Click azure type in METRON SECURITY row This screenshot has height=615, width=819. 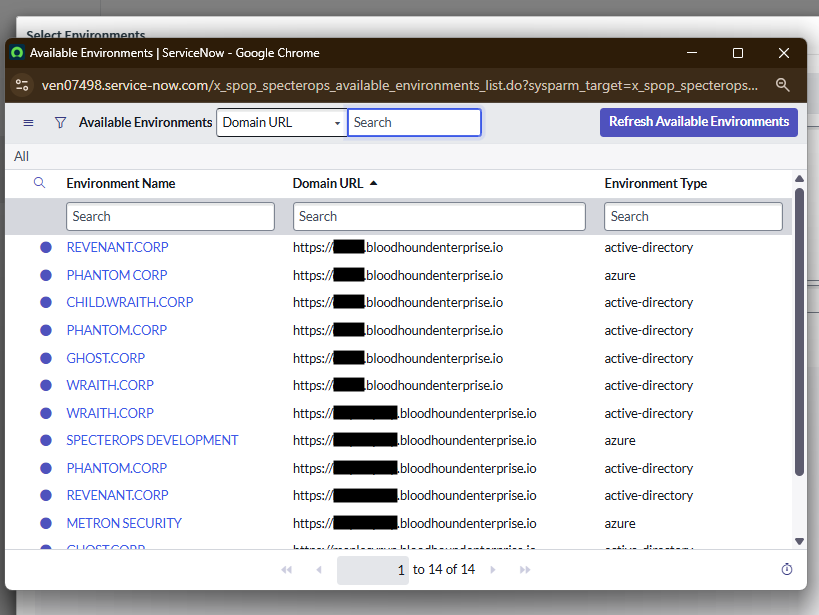point(620,523)
